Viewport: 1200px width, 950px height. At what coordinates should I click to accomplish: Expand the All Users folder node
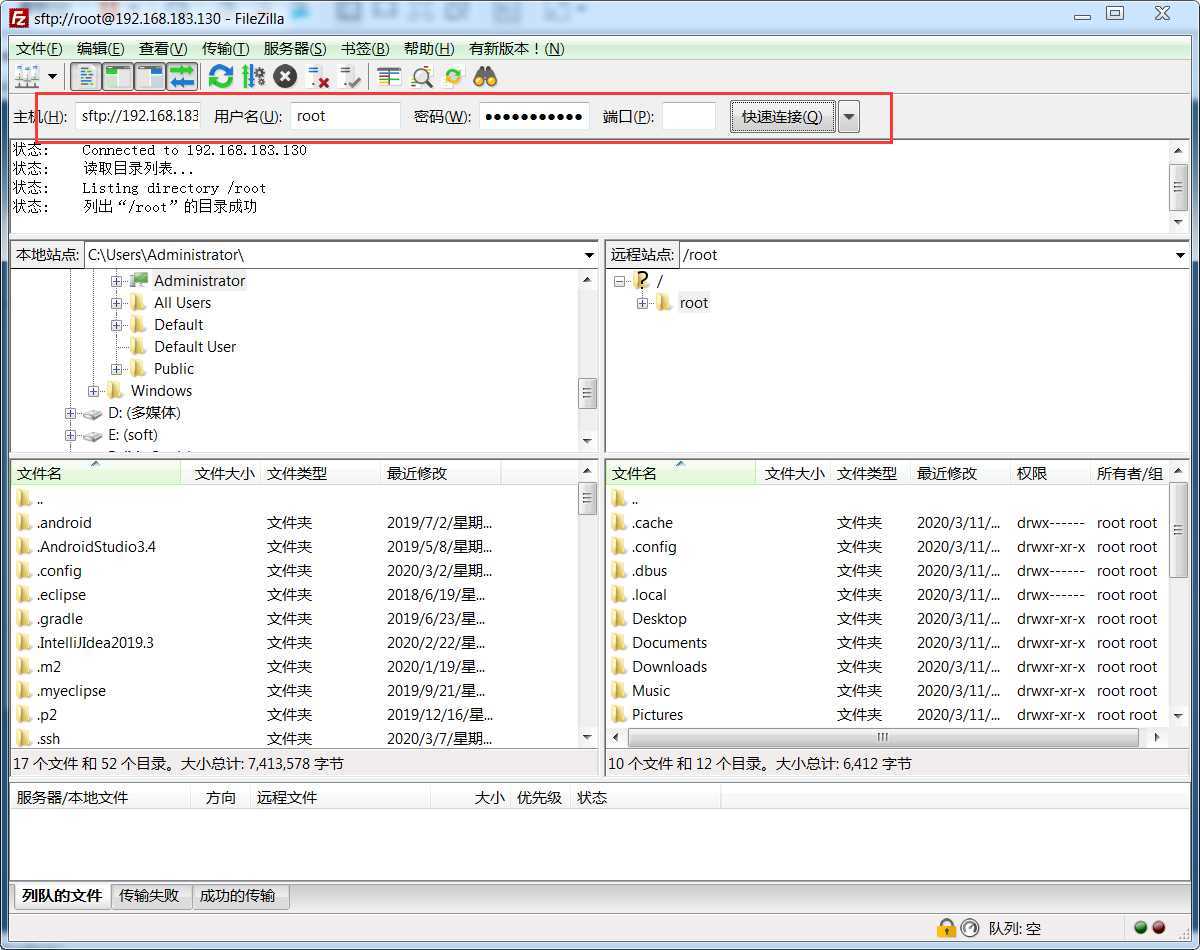(x=117, y=303)
